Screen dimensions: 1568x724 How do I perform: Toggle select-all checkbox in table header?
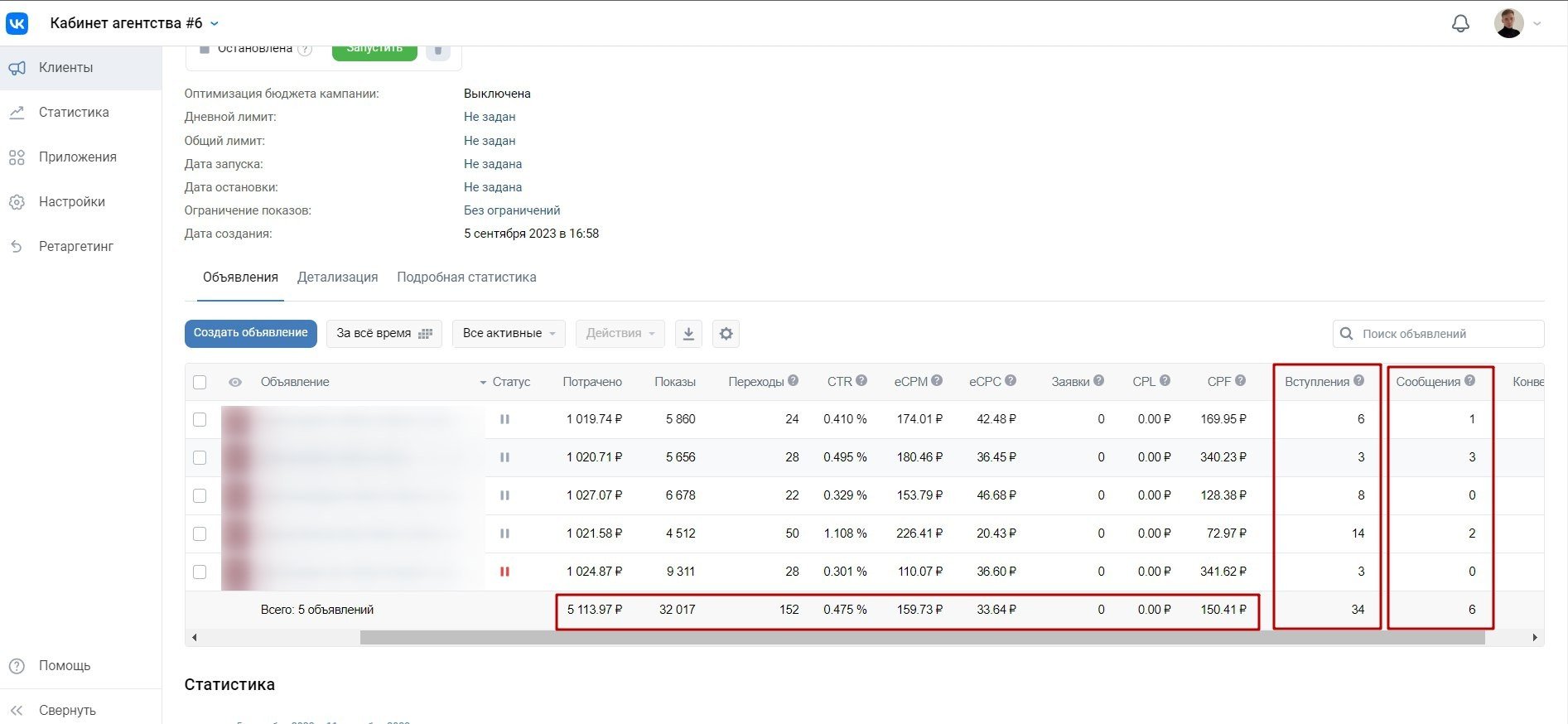200,382
